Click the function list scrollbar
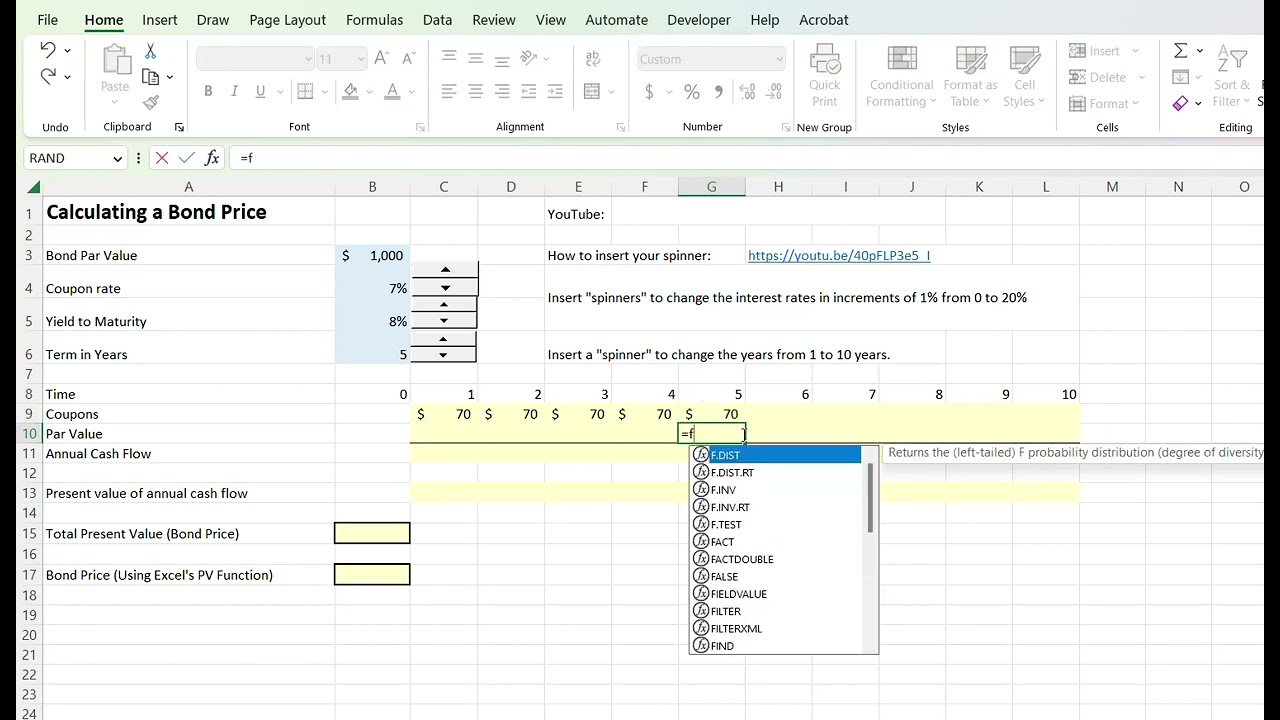This screenshot has height=720, width=1280. (870, 497)
